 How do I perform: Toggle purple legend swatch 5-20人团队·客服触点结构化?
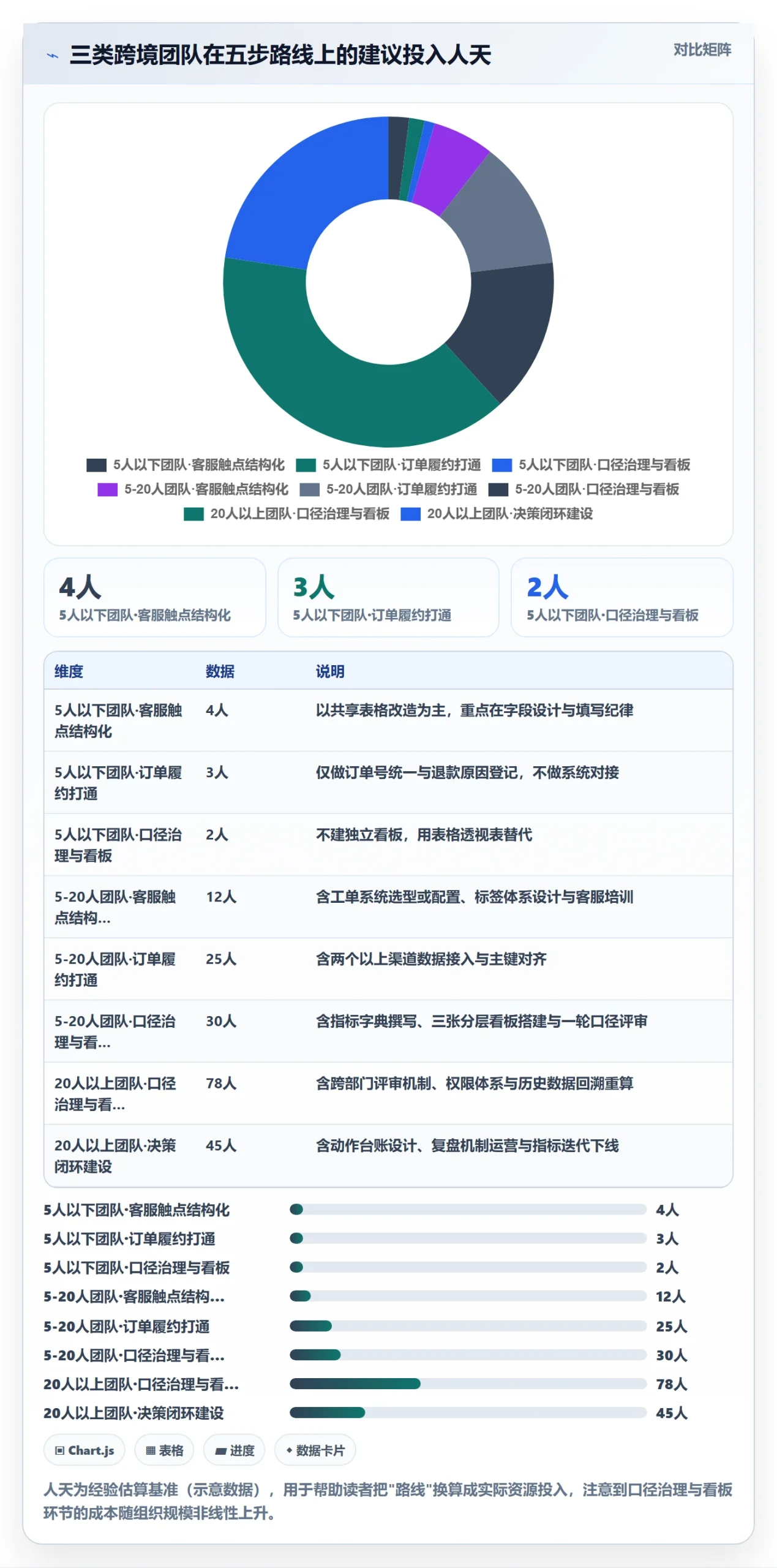tap(107, 489)
